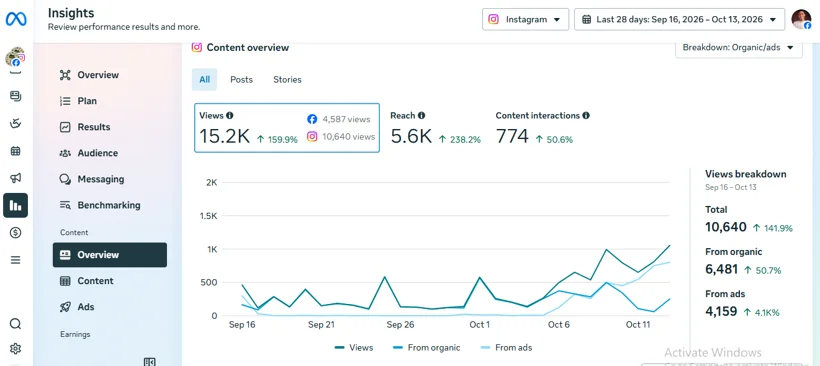This screenshot has width=820, height=366.
Task: Open the top Overview item above Plan
Action: pos(110,75)
